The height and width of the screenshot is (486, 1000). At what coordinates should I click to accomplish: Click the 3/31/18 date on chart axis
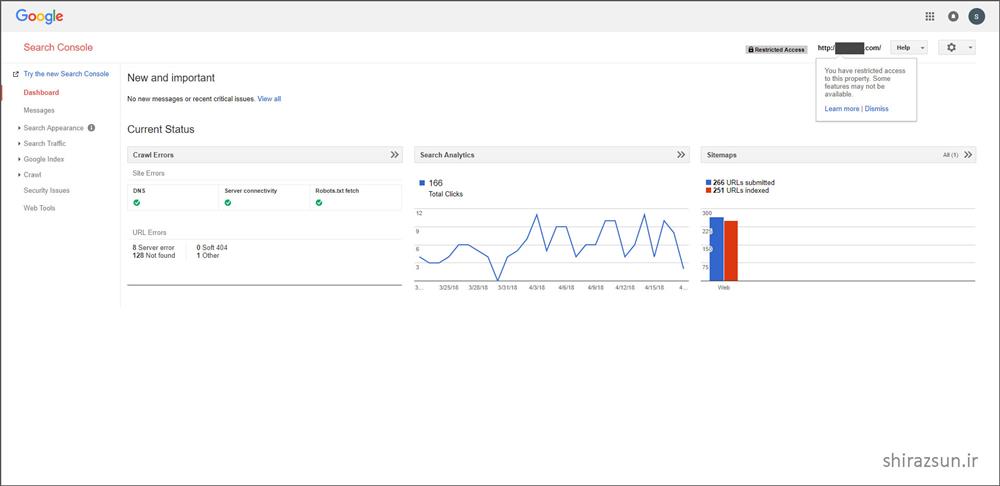pyautogui.click(x=507, y=288)
